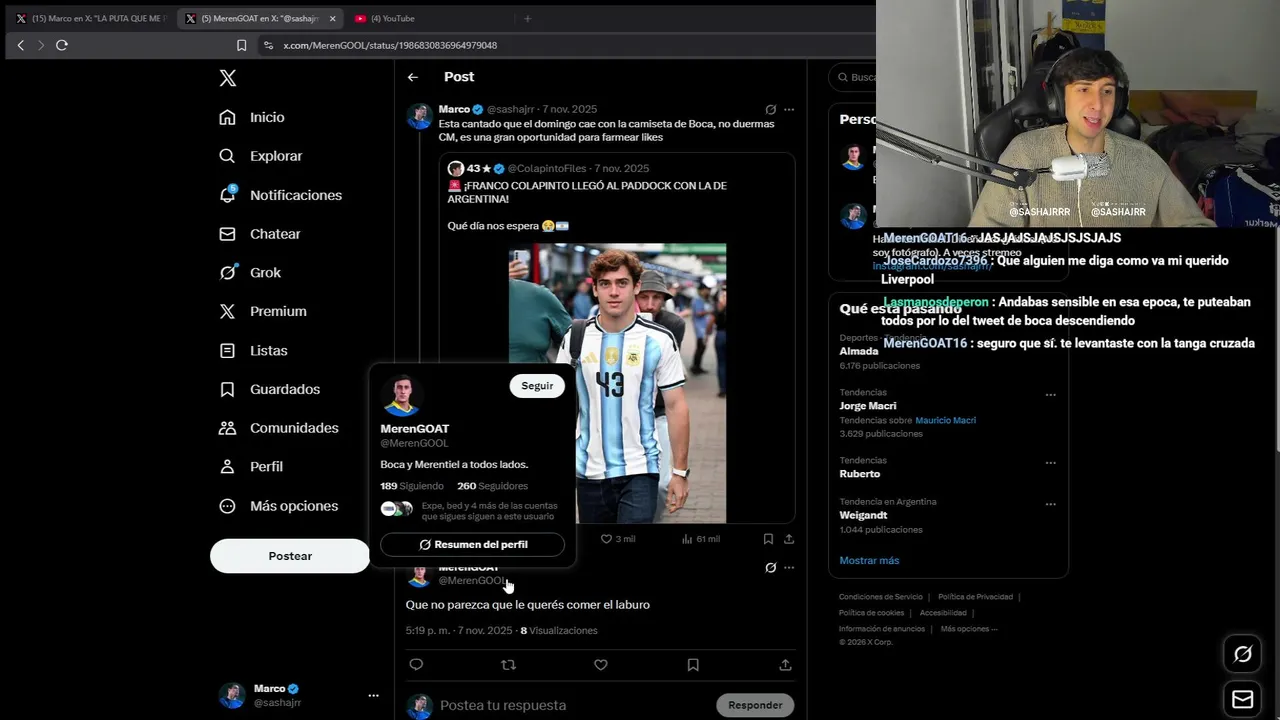This screenshot has width=1280, height=720.
Task: Click Postea tu respuesta field
Action: pyautogui.click(x=572, y=705)
